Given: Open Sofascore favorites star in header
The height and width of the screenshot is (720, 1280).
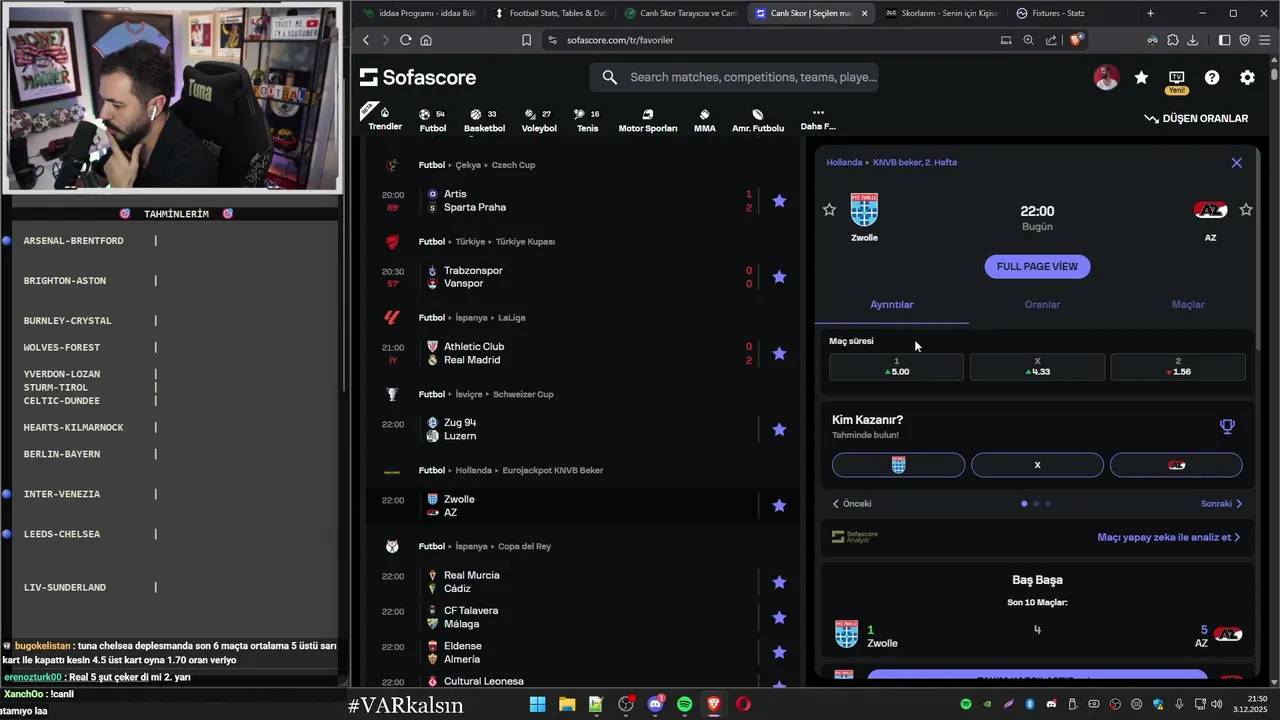Looking at the screenshot, I should click(1141, 77).
